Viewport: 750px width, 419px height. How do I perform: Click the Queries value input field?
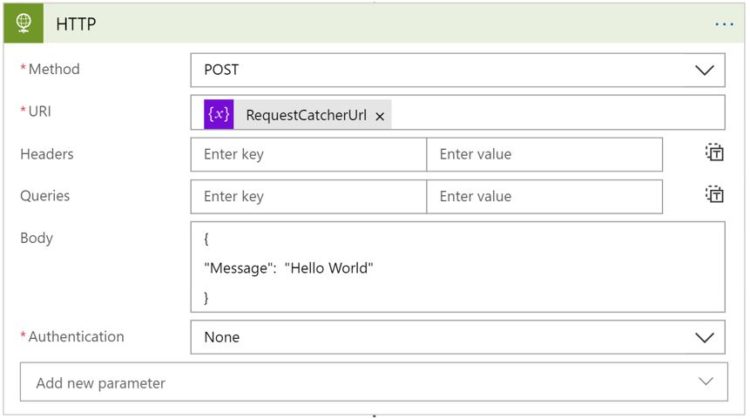pyautogui.click(x=544, y=197)
